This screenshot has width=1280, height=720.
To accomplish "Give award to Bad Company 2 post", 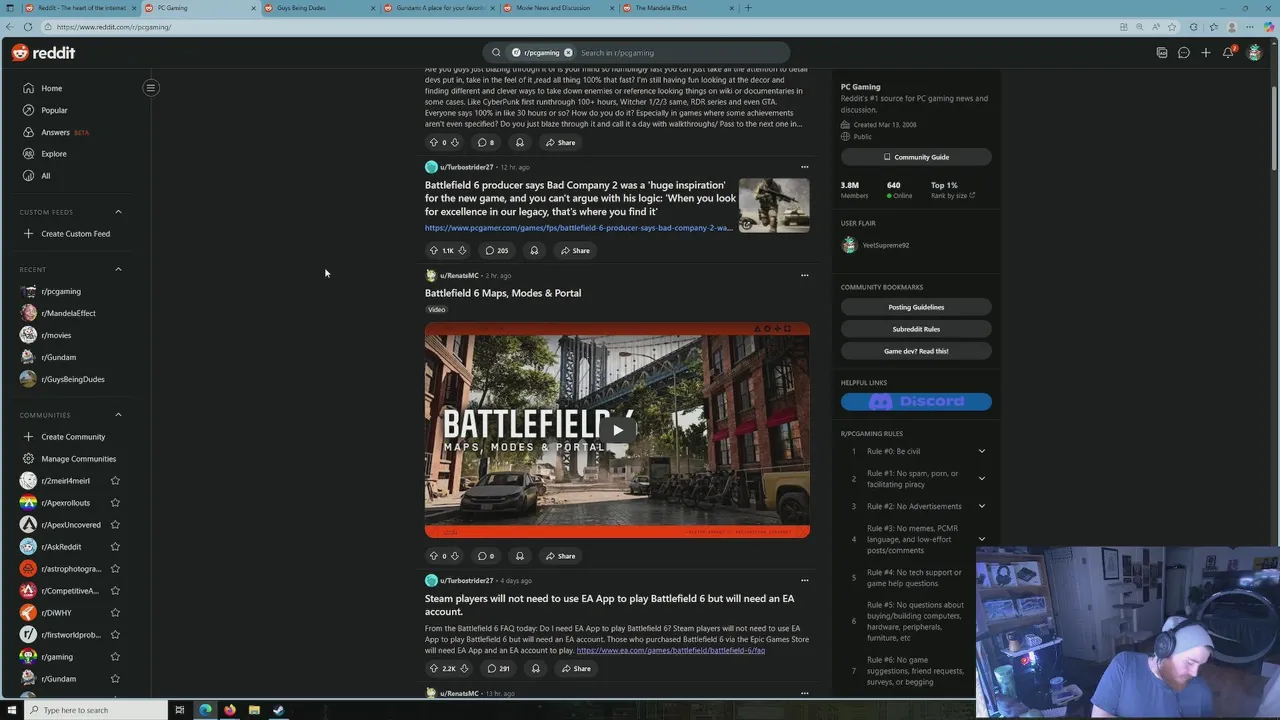I will pyautogui.click(x=534, y=250).
